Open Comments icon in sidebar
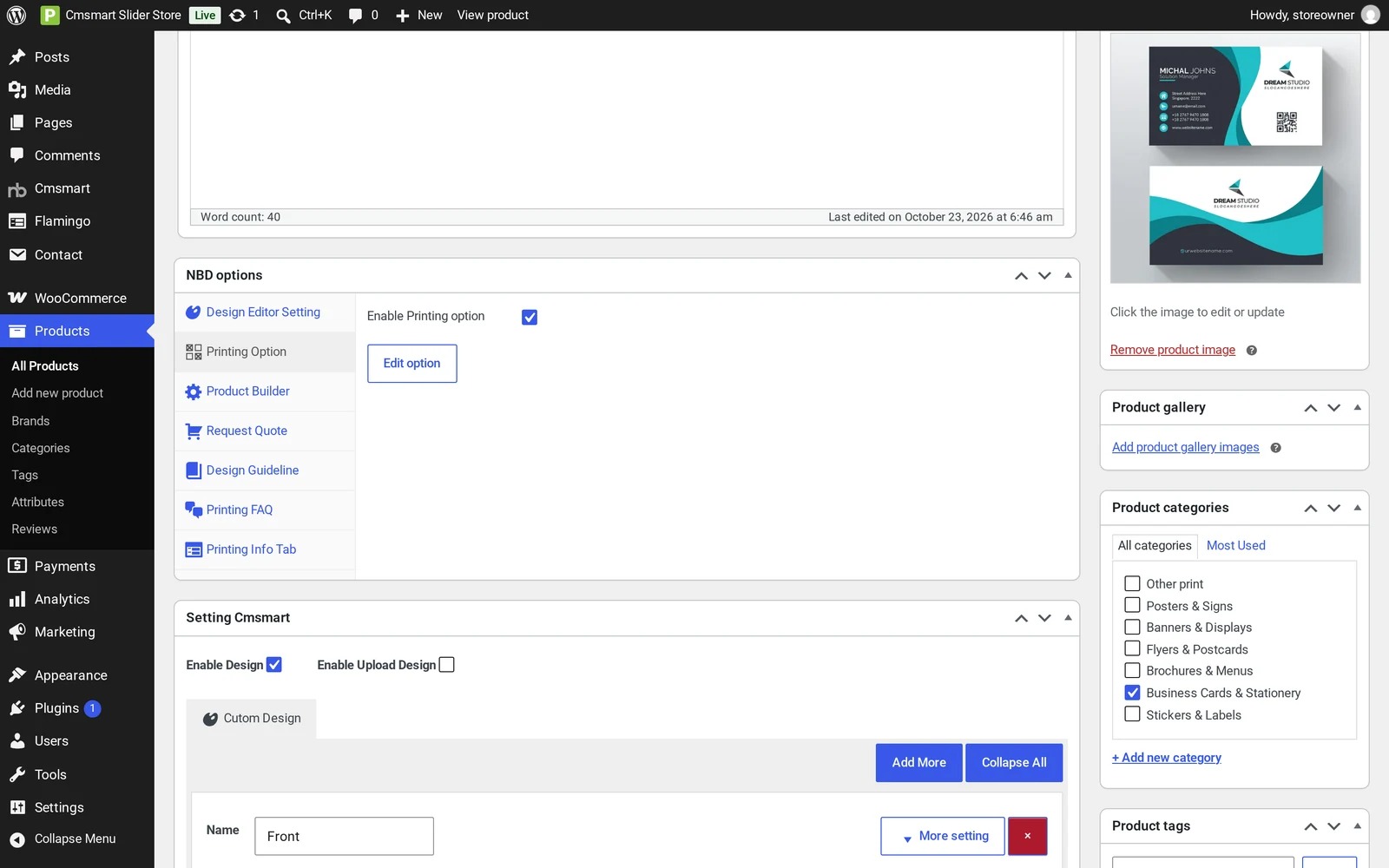1389x868 pixels. coord(17,155)
